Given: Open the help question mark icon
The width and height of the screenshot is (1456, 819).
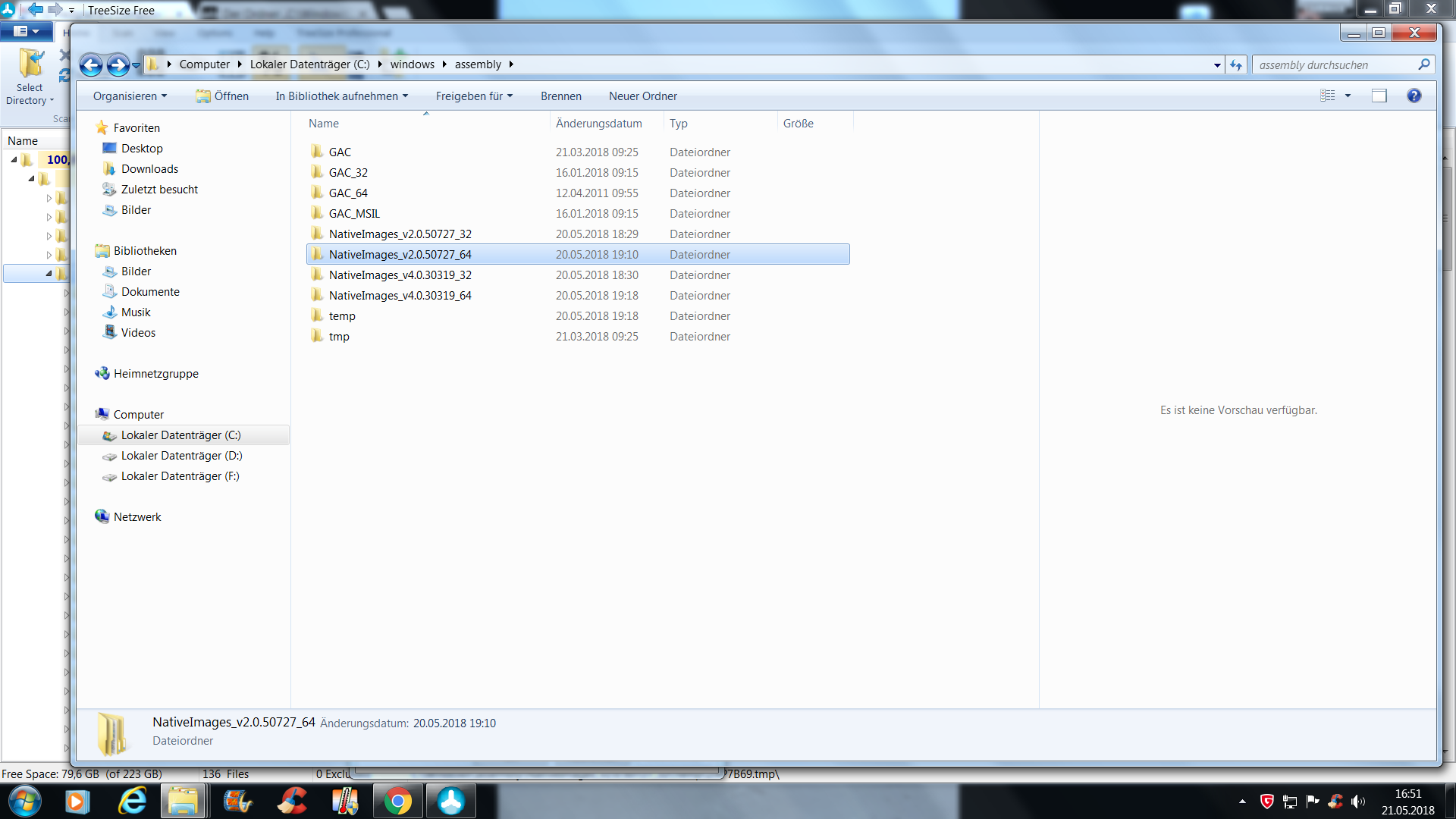Looking at the screenshot, I should (x=1414, y=96).
